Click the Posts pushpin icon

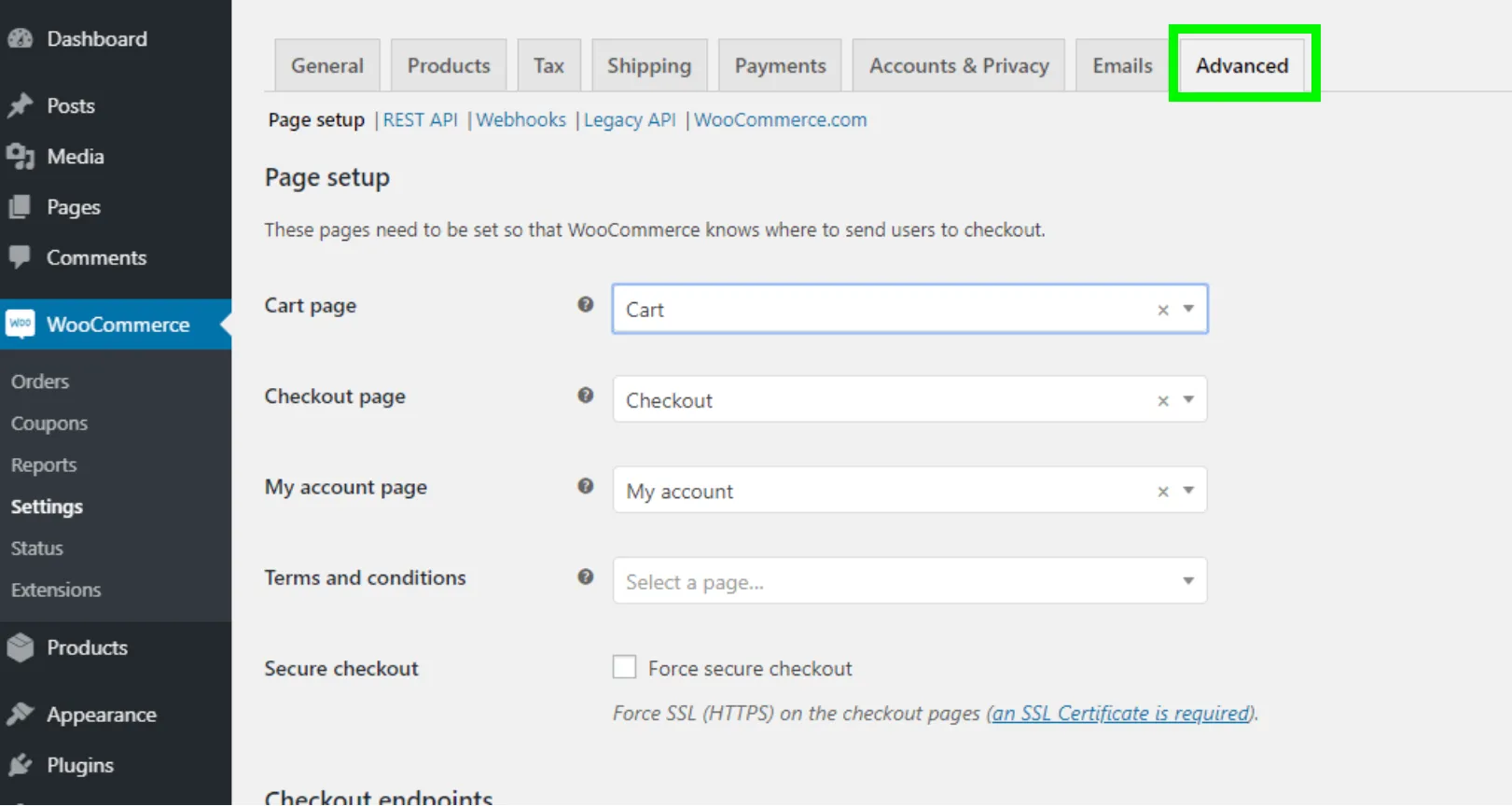[20, 105]
